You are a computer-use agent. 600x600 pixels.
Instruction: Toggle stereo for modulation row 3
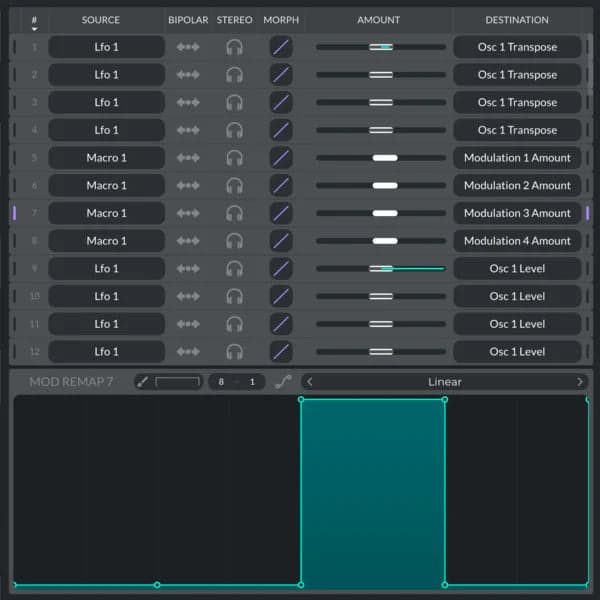tap(234, 102)
